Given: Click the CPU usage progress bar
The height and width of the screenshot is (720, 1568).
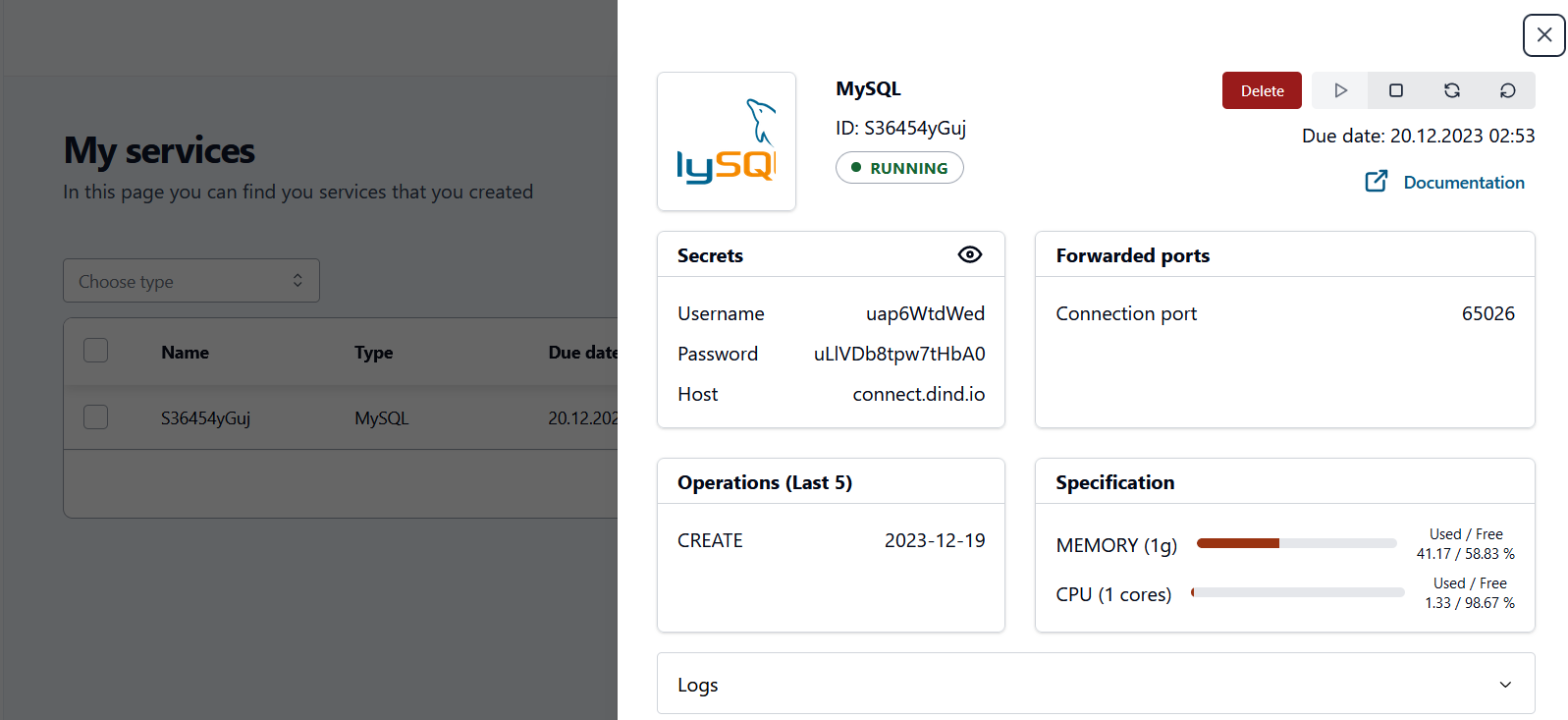Looking at the screenshot, I should click(x=1298, y=592).
